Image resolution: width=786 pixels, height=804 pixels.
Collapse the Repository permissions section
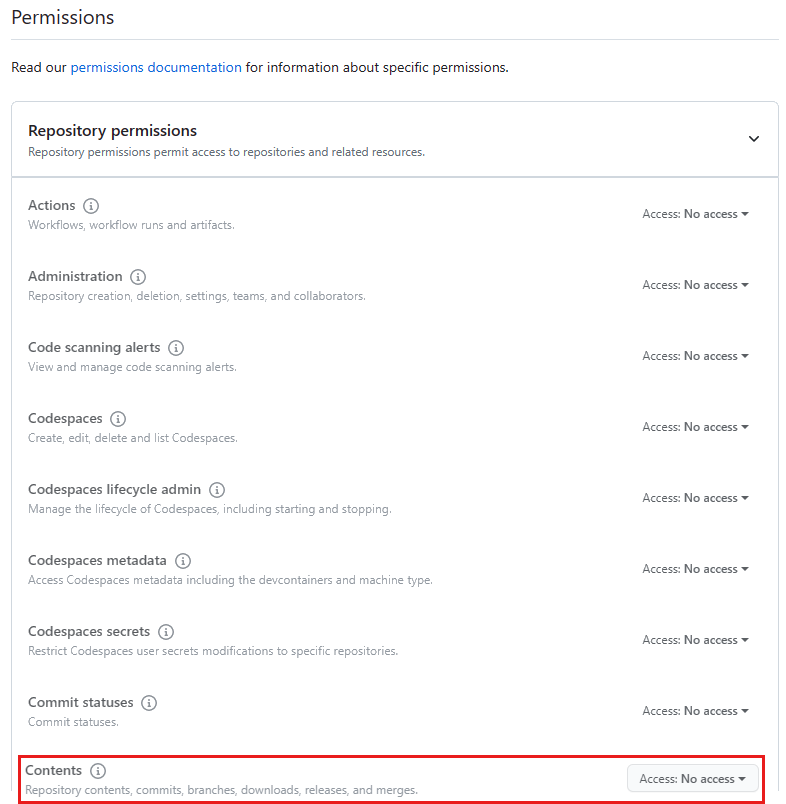[754, 139]
